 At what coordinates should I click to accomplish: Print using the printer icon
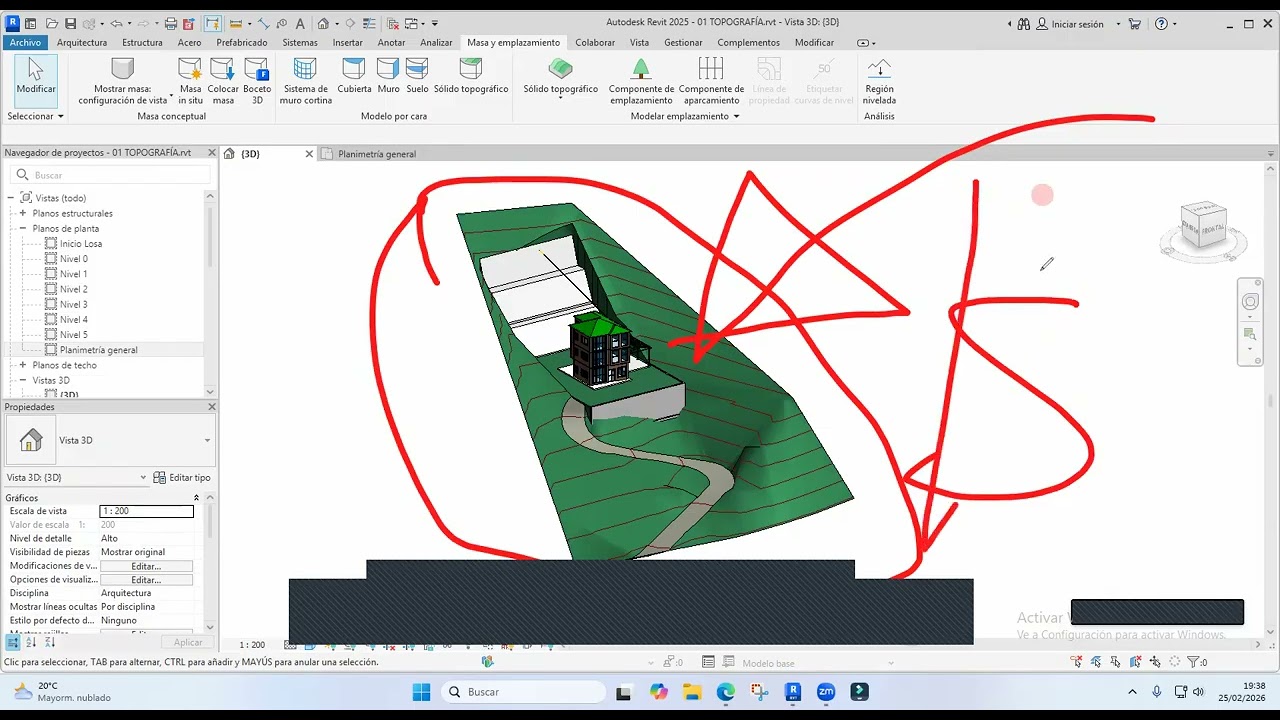pos(170,23)
